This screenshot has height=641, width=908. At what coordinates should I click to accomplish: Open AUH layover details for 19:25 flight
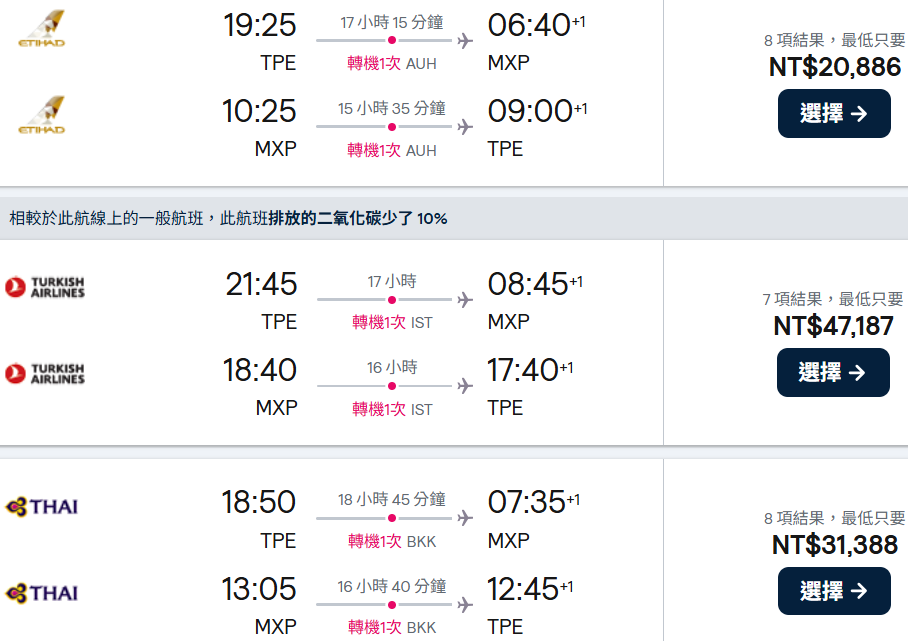coord(392,64)
